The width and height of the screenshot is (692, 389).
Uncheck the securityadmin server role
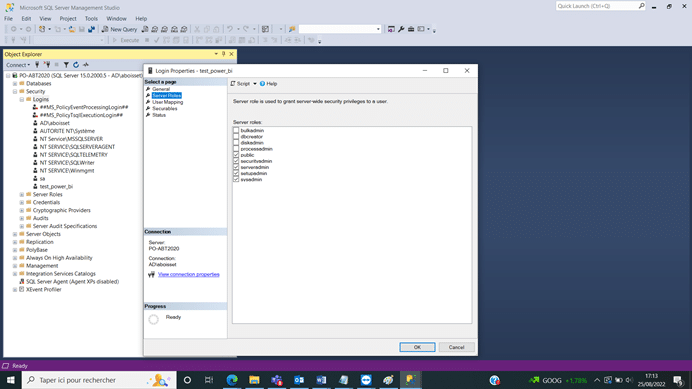(236, 161)
